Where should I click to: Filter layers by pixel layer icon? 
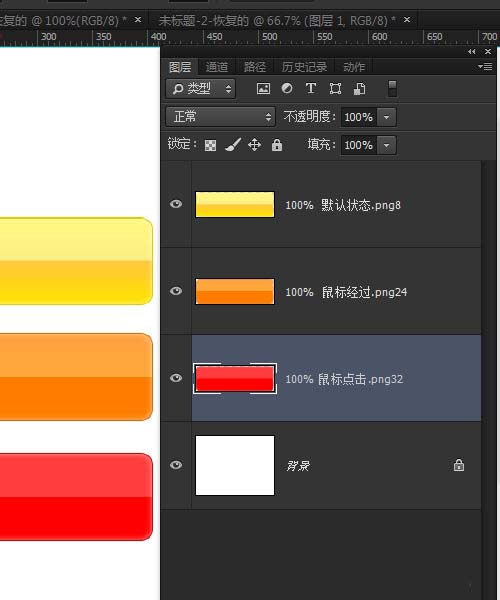click(x=263, y=89)
